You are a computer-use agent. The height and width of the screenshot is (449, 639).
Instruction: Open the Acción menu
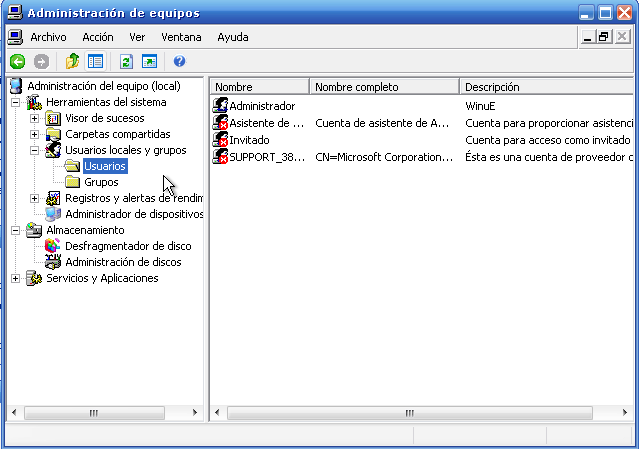point(98,37)
